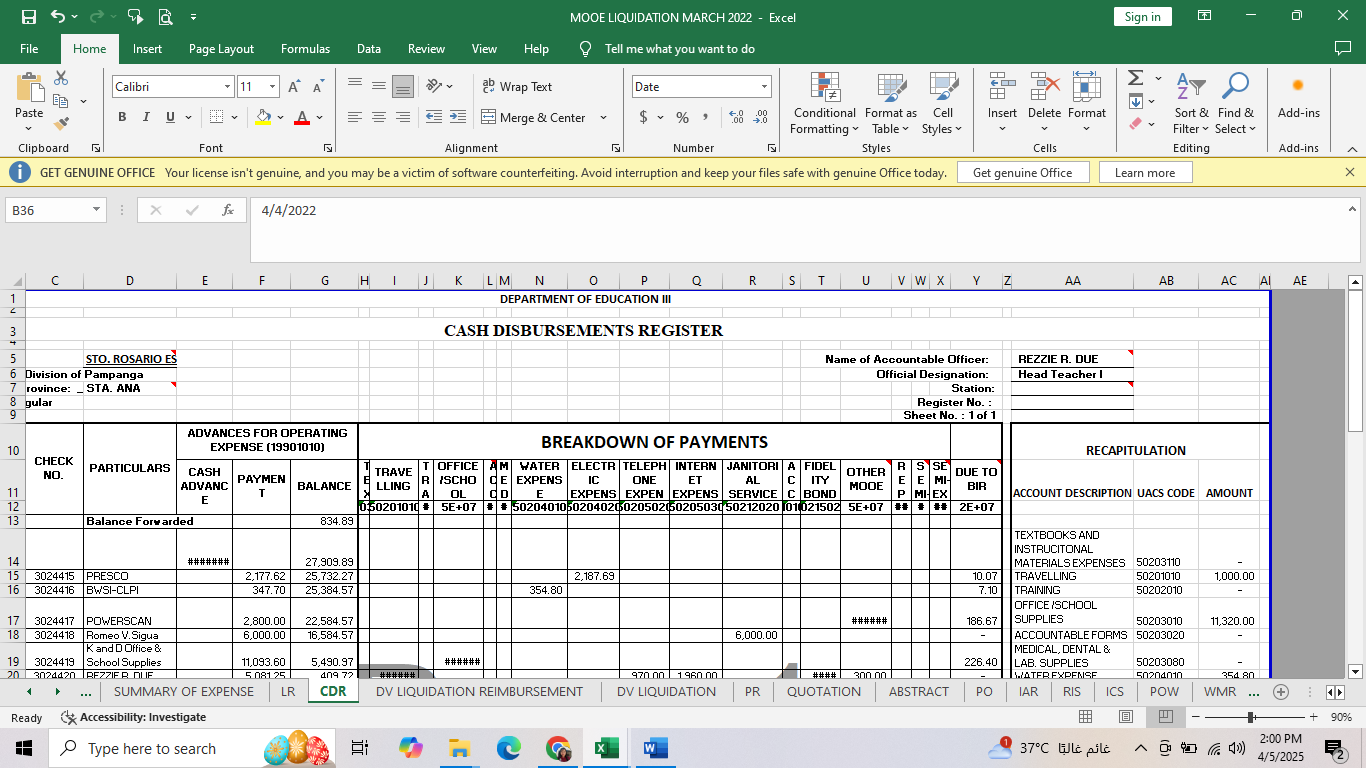1366x768 pixels.
Task: Open Conditional Formatting menu
Action: (x=824, y=104)
